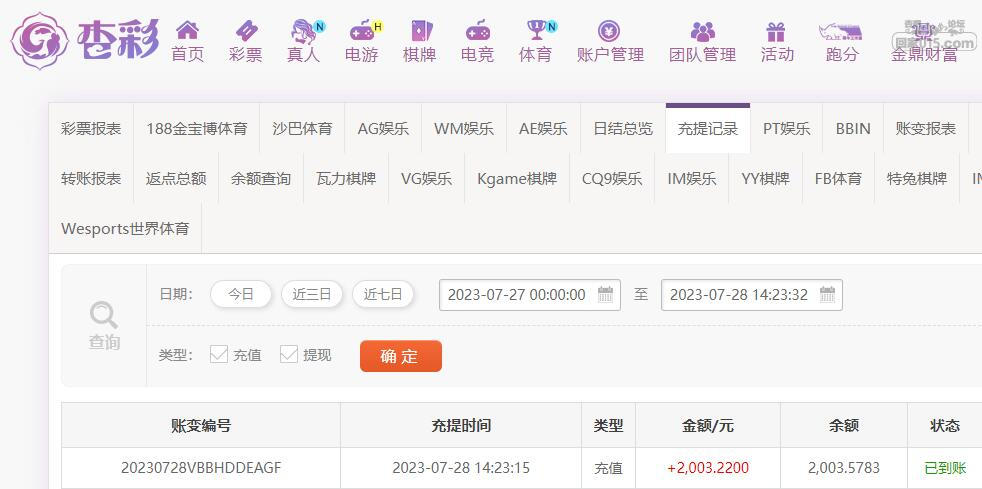Click the orange 确定 button
This screenshot has height=489, width=982.
[x=401, y=356]
